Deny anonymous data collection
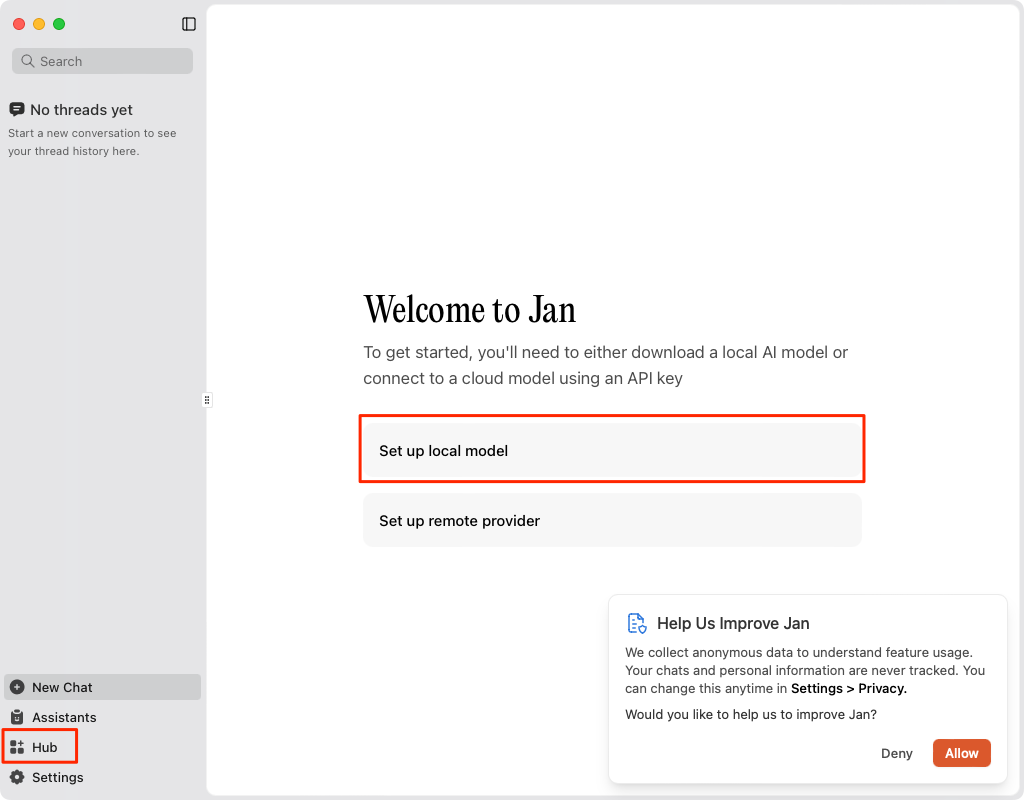 click(x=897, y=753)
